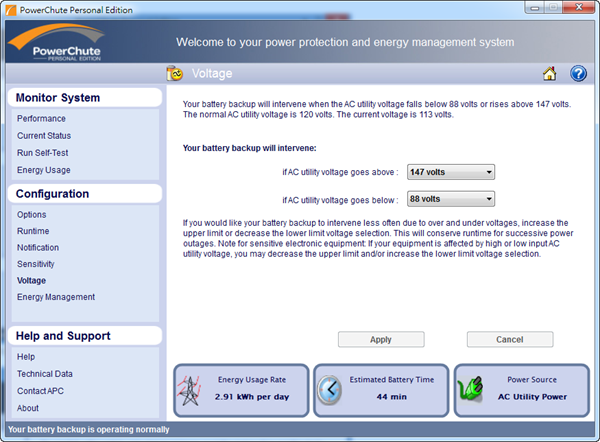Click the Estimated Battery Time status panel
Image resolution: width=600 pixels, height=442 pixels.
[380, 389]
